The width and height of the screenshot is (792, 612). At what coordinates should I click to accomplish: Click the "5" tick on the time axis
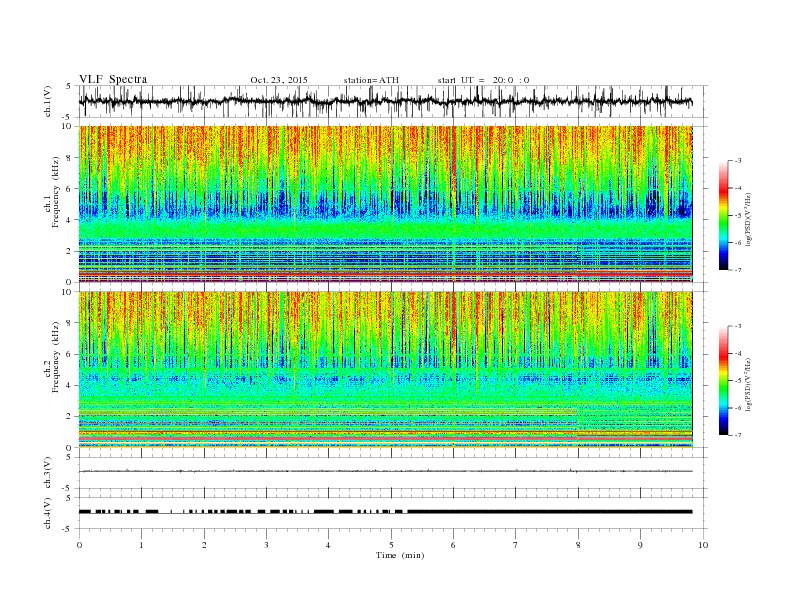coord(391,545)
